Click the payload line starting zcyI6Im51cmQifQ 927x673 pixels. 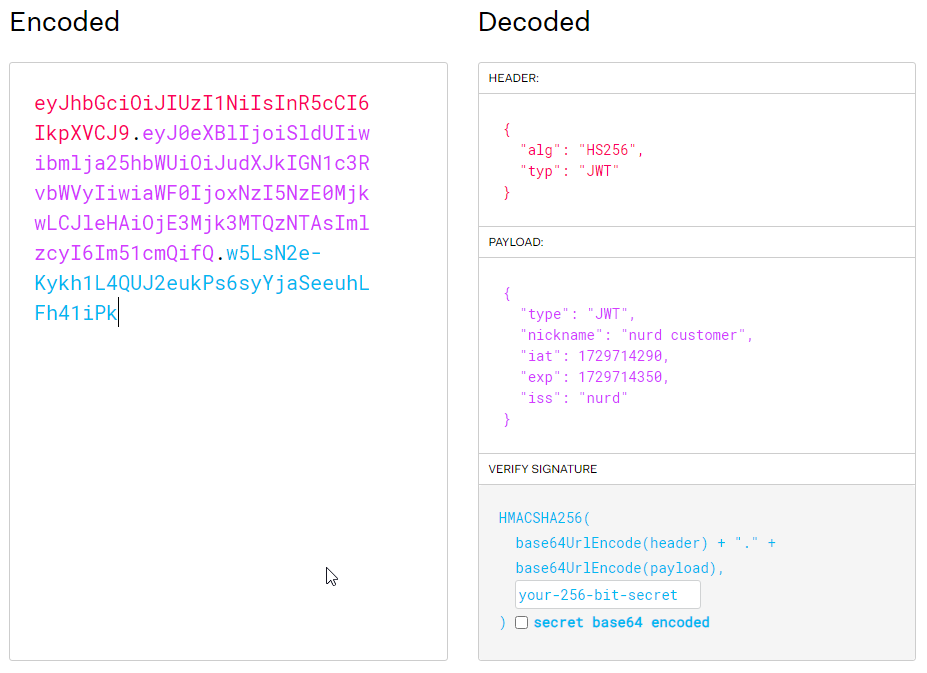click(x=124, y=253)
